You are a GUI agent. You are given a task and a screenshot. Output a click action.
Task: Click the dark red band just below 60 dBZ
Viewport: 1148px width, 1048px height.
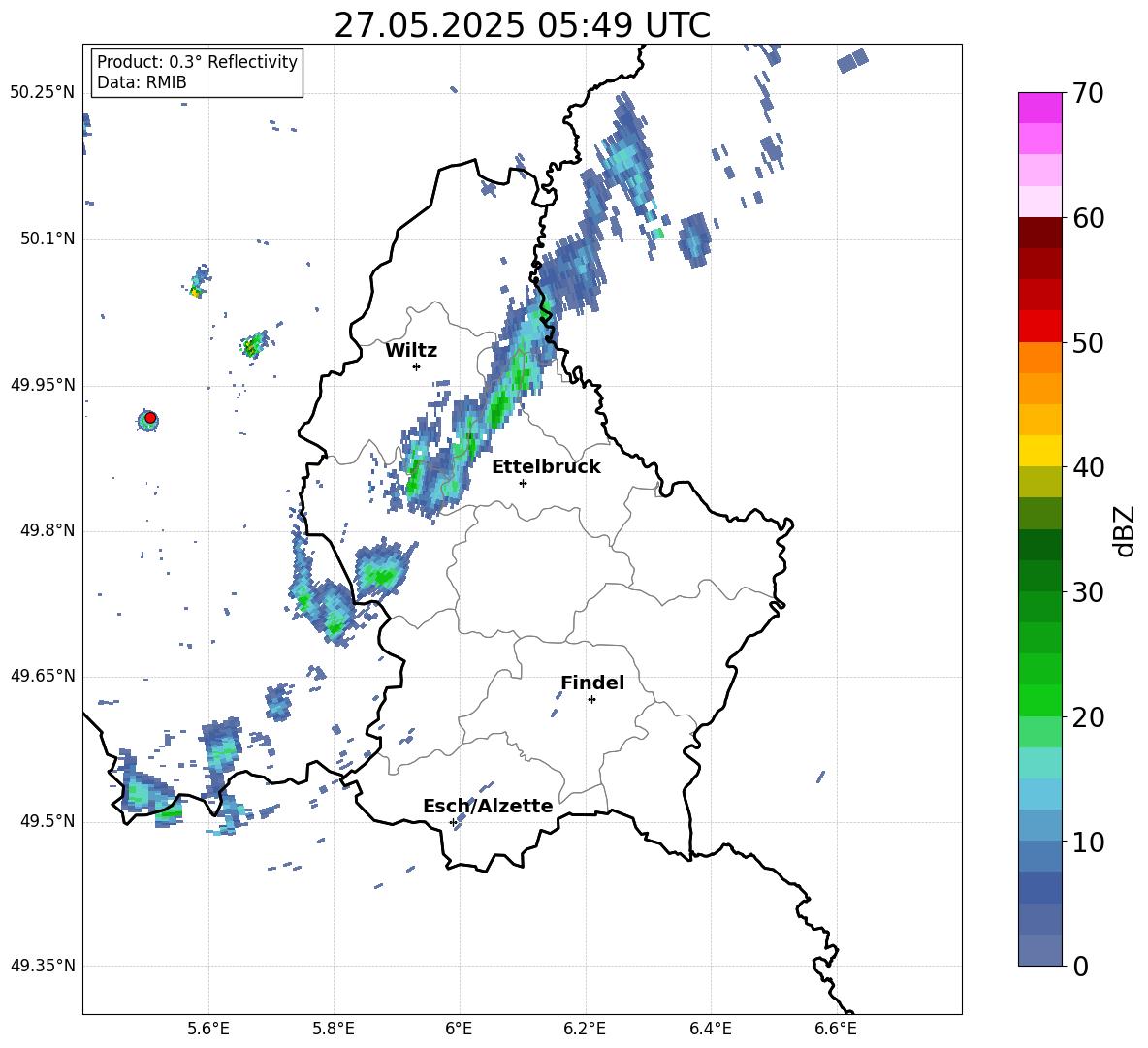pyautogui.click(x=1039, y=232)
